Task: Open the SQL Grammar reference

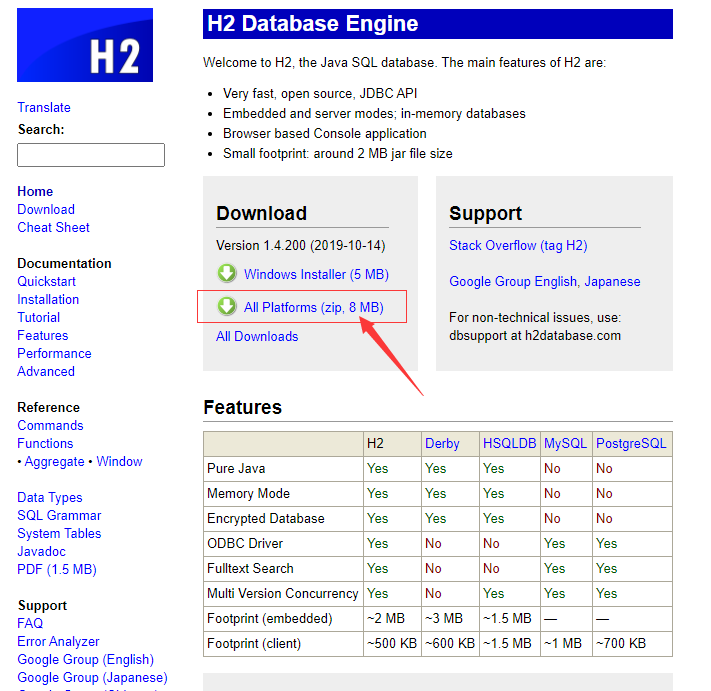Action: coord(59,516)
